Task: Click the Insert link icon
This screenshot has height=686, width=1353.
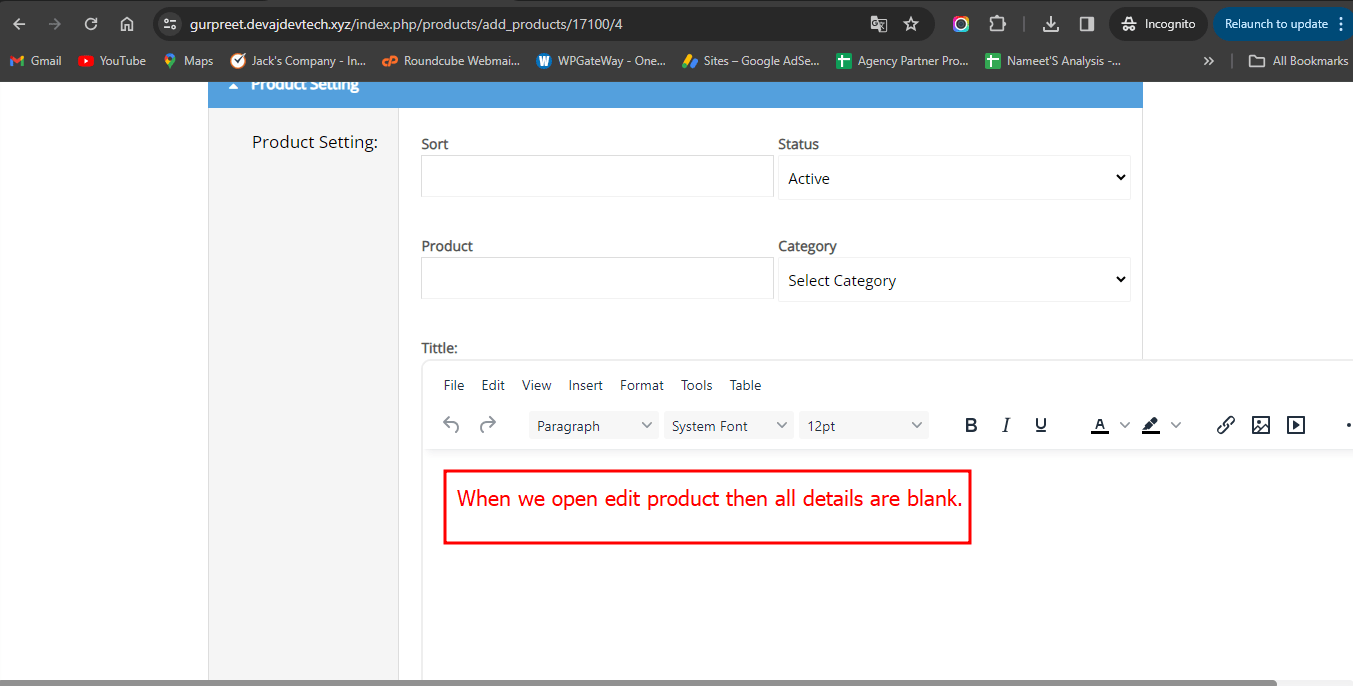Action: tap(1225, 425)
